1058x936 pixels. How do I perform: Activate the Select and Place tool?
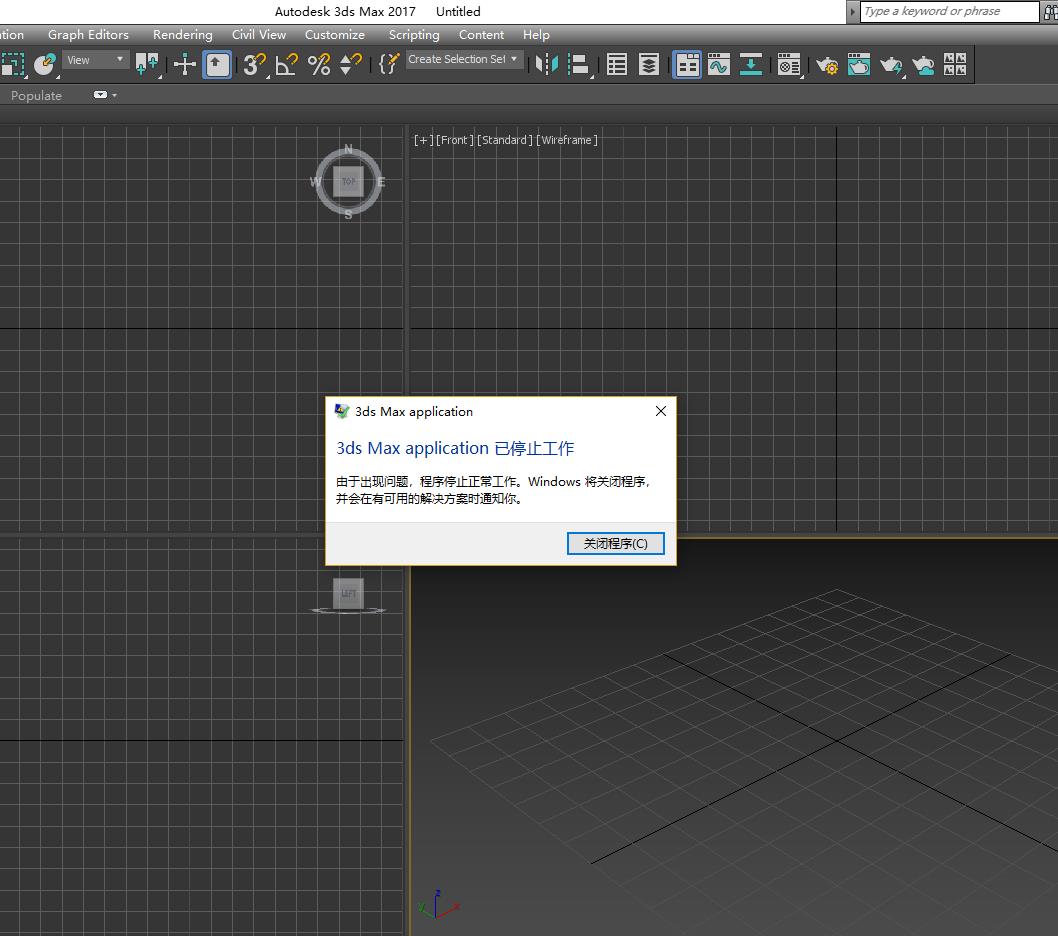coord(45,65)
